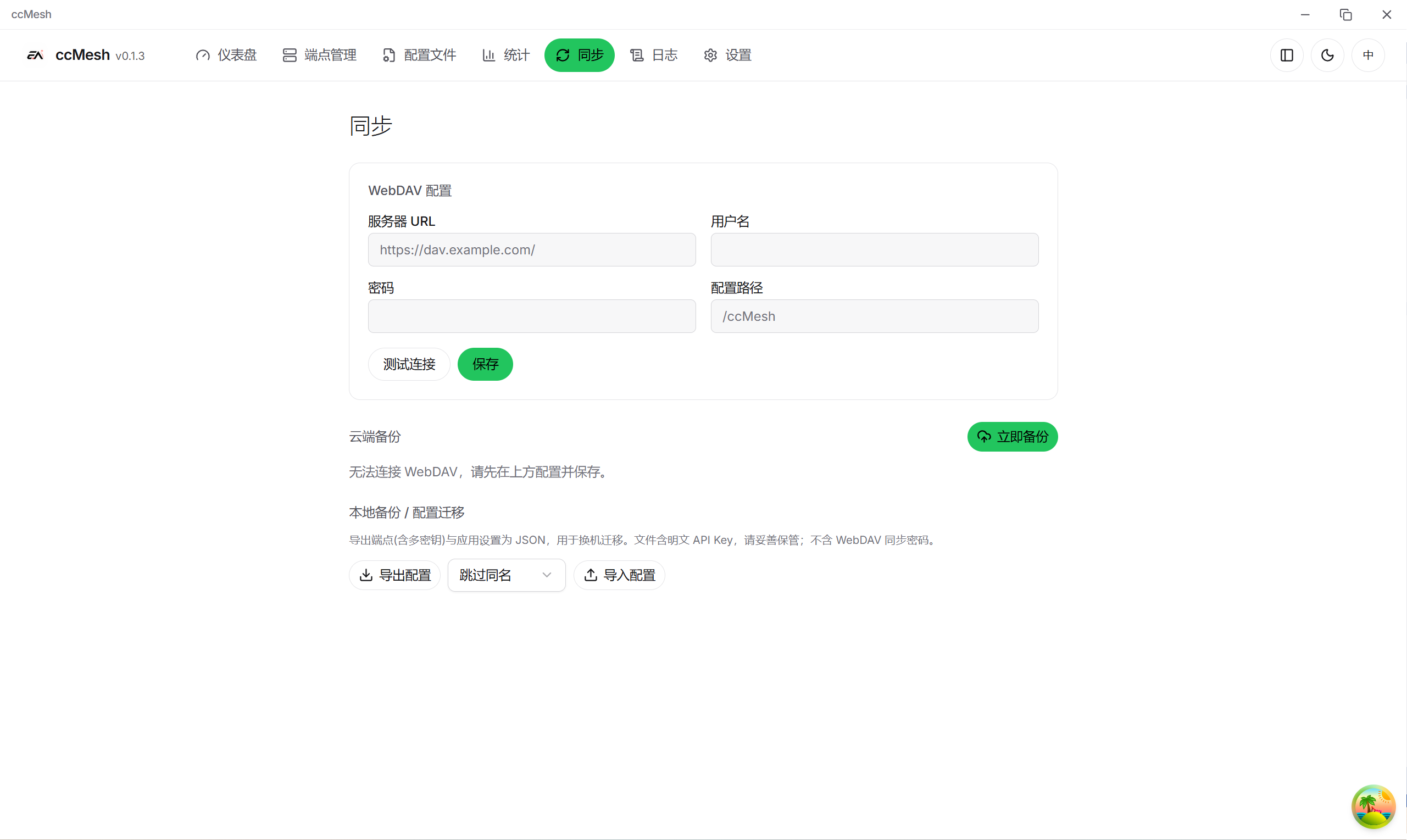This screenshot has height=840, width=1407.
Task: Click the JSON export description text
Action: tap(643, 540)
